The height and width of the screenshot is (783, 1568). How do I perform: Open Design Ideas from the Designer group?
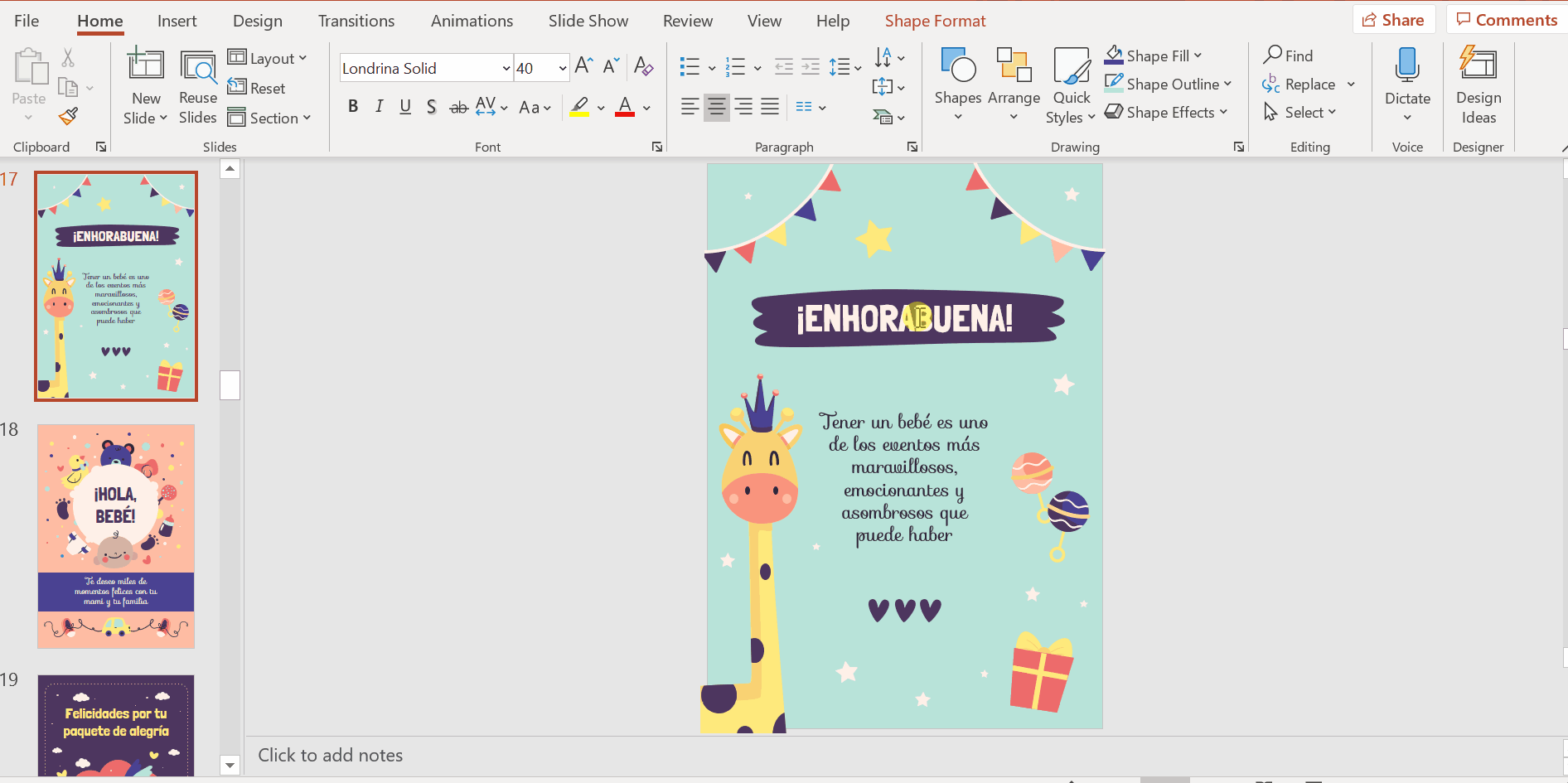(x=1478, y=86)
